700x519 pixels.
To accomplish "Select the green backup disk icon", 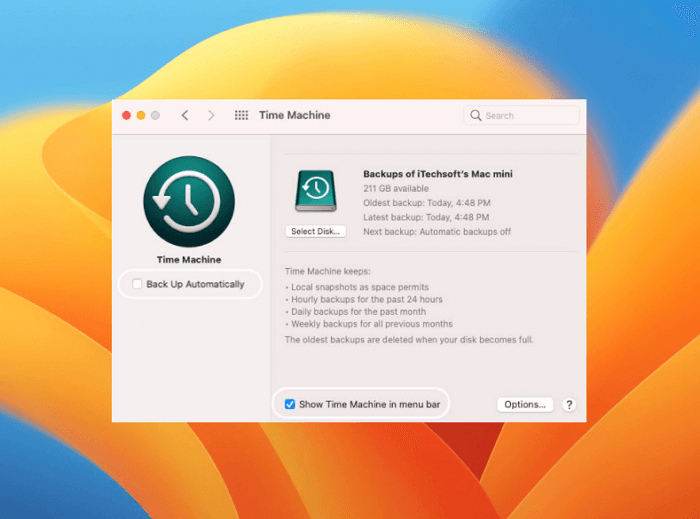I will [316, 191].
